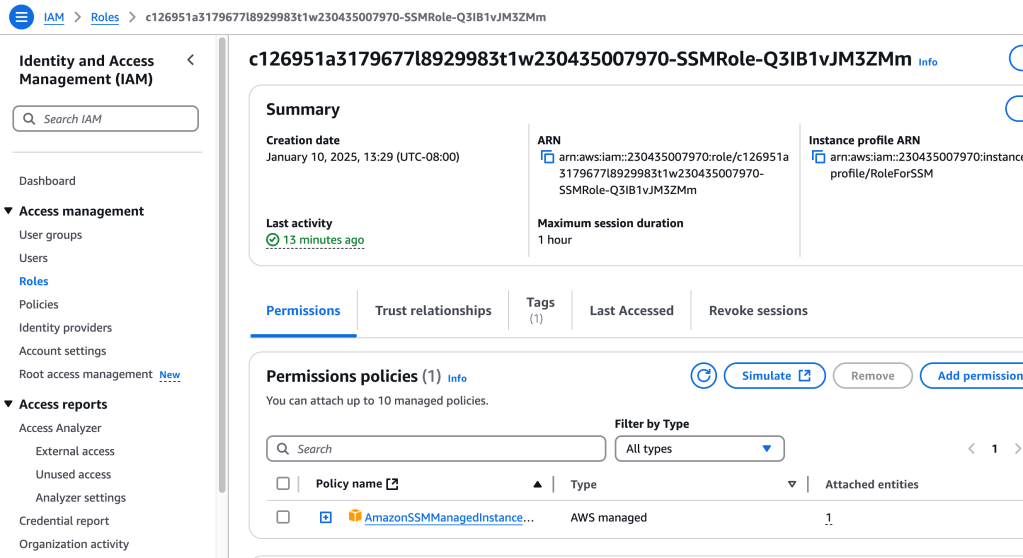
Task: Open the hamburger navigation menu icon
Action: click(20, 17)
